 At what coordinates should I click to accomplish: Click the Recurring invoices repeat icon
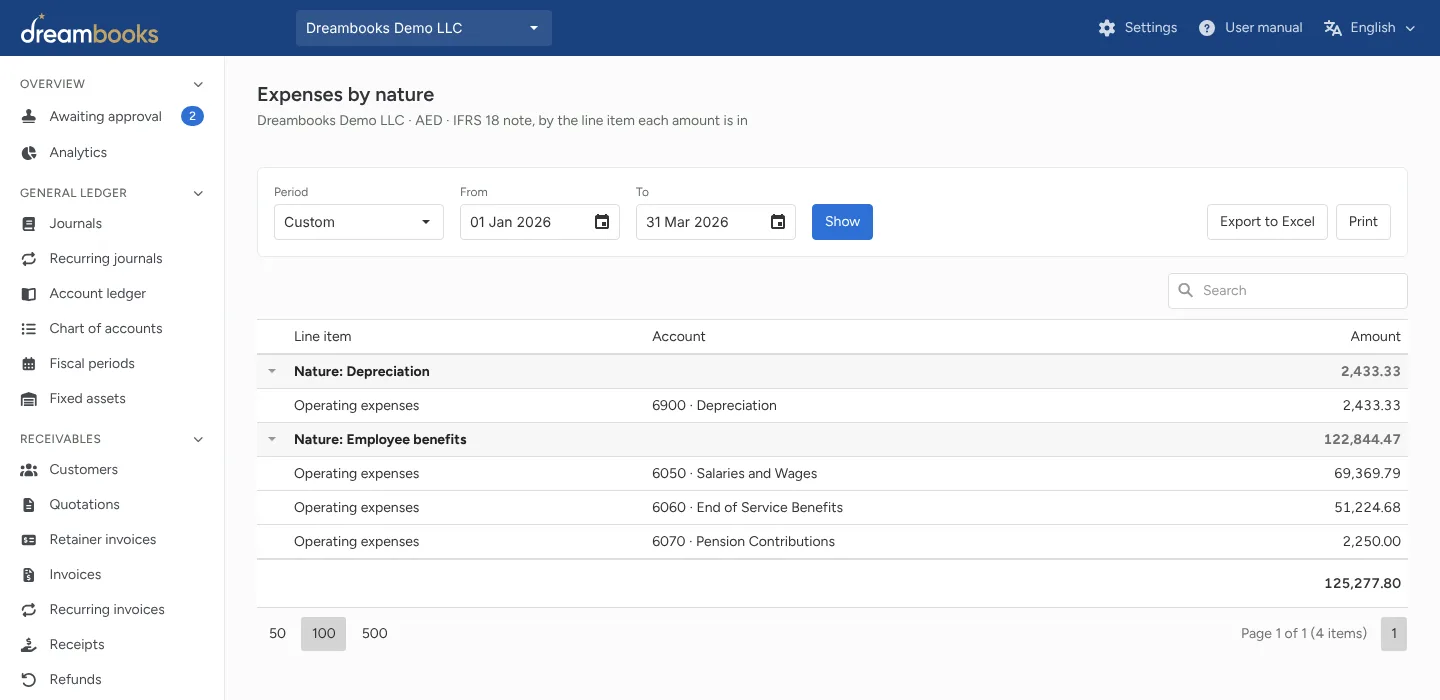29,610
